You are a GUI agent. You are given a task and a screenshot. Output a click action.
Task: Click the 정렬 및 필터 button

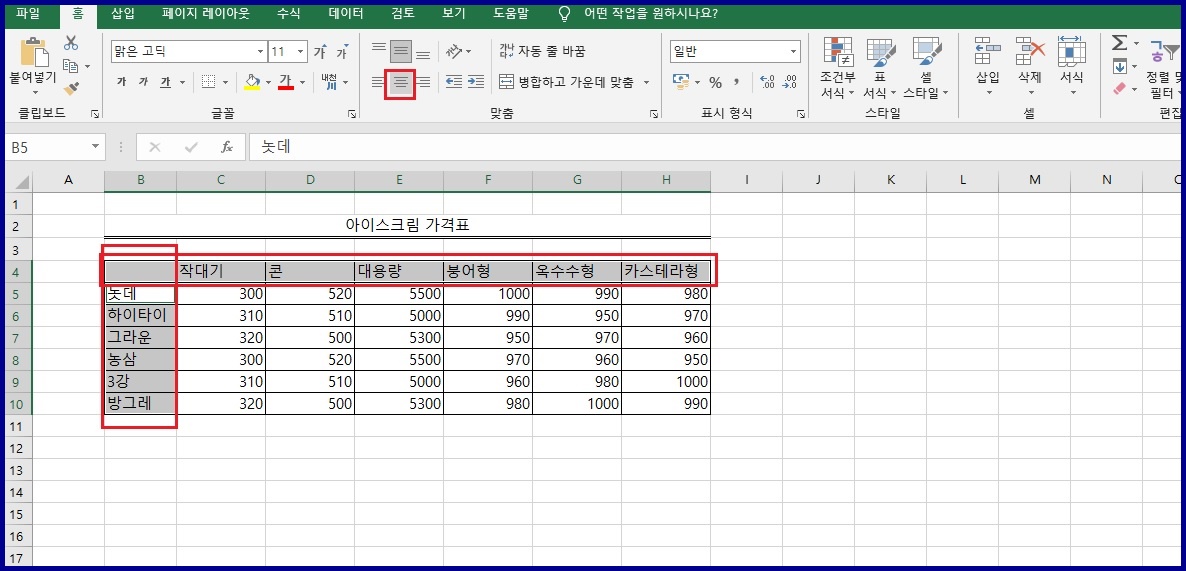tap(1163, 68)
